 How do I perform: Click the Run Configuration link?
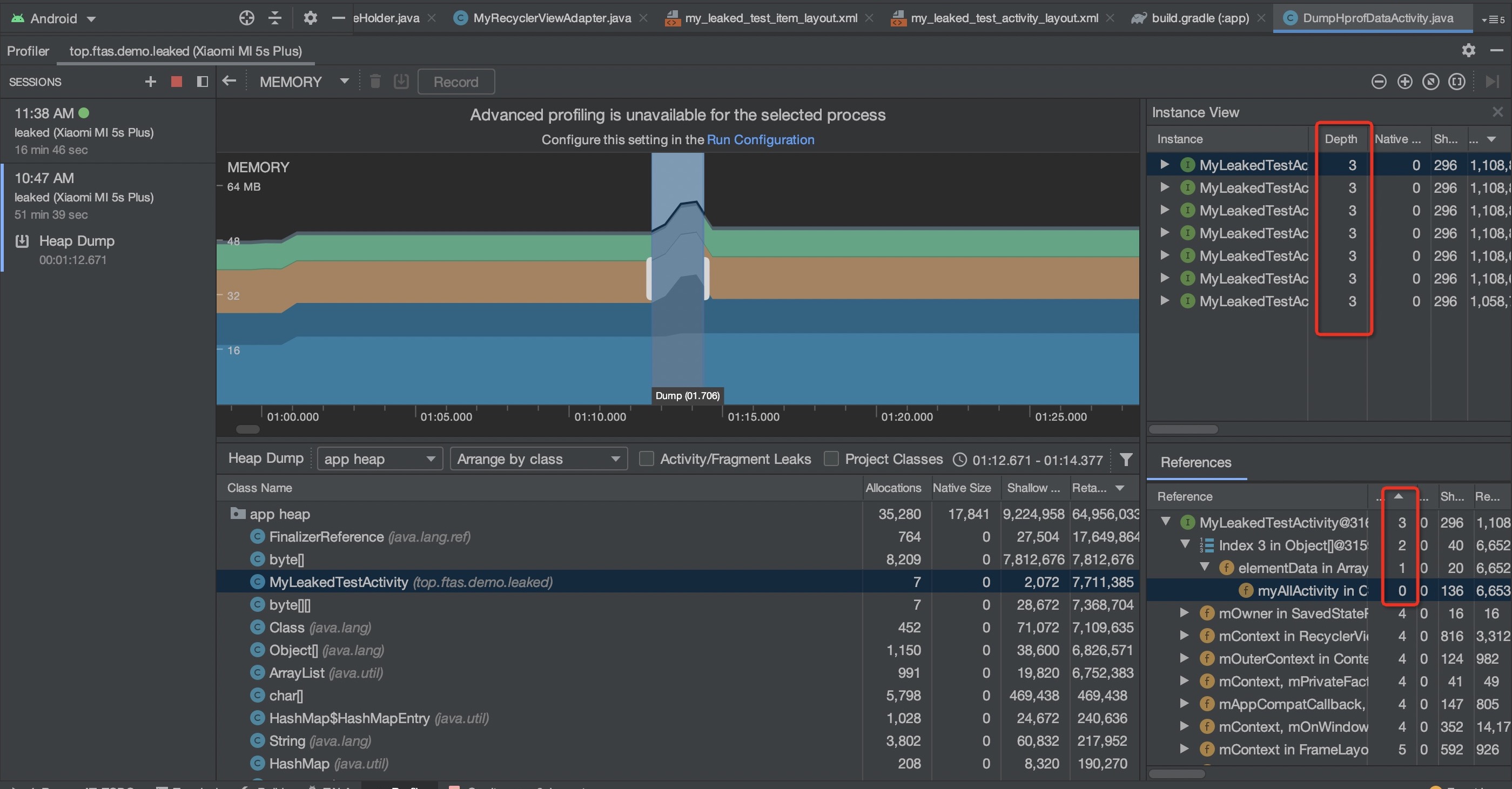(x=760, y=140)
